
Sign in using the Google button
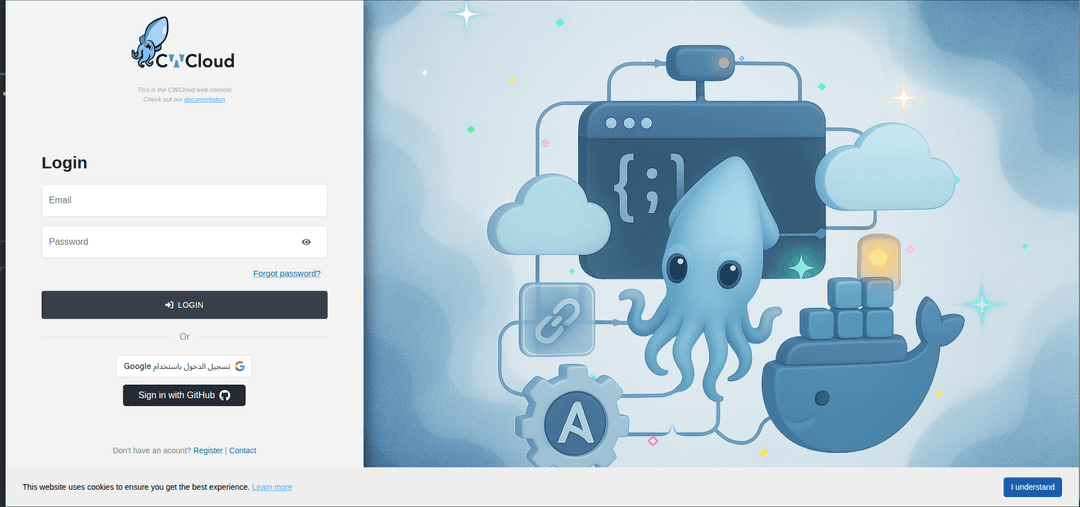184,366
